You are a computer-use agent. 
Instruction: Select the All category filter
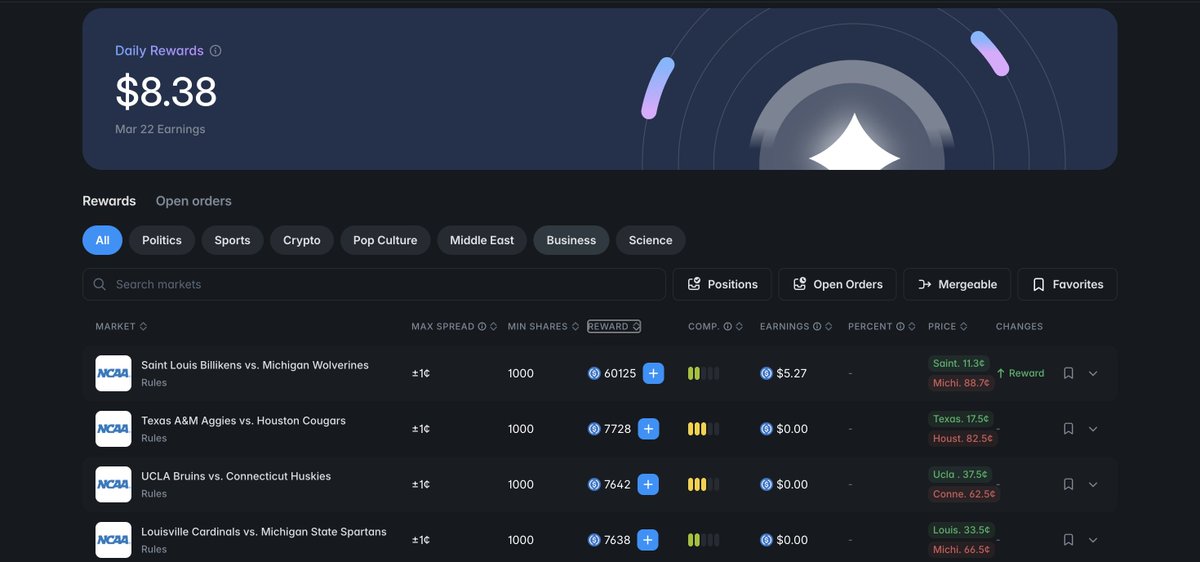pos(102,240)
